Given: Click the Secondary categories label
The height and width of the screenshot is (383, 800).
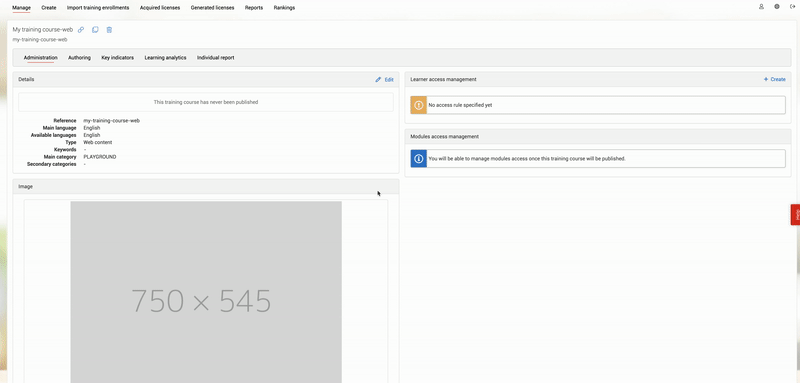Looking at the screenshot, I should (x=52, y=164).
